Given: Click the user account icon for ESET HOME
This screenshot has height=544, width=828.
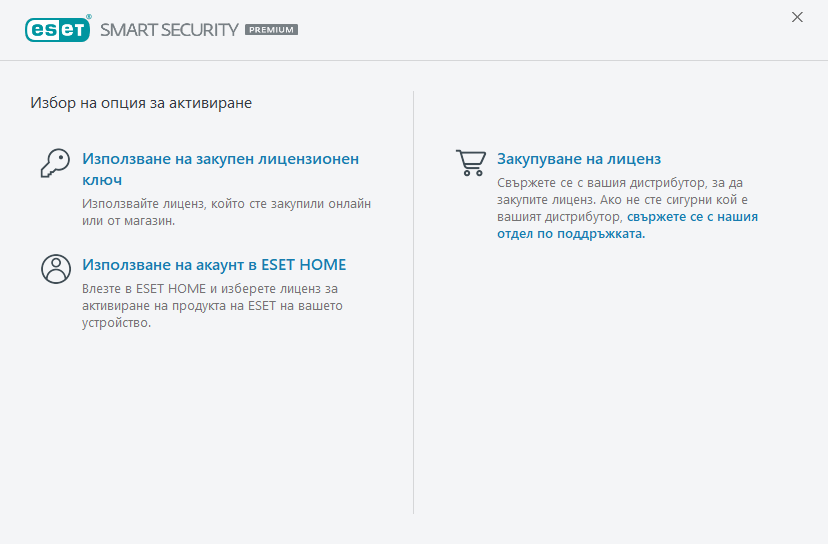Looking at the screenshot, I should coord(56,269).
